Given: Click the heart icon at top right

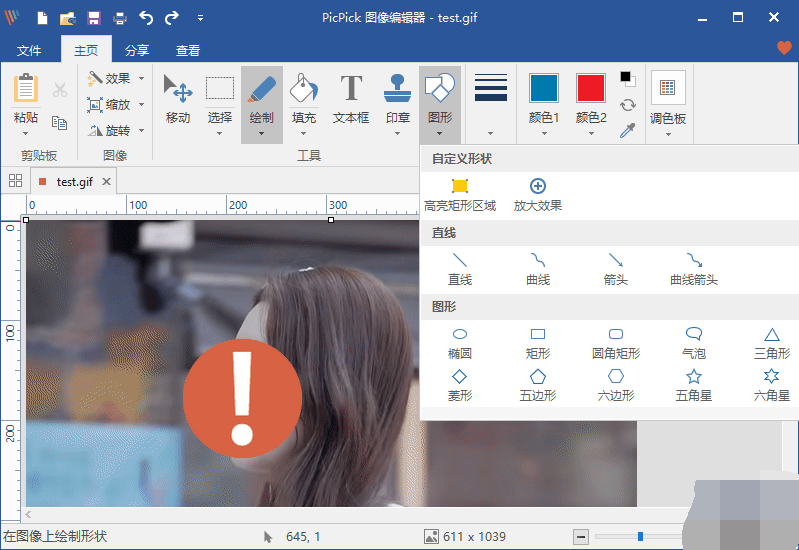Looking at the screenshot, I should pyautogui.click(x=784, y=48).
